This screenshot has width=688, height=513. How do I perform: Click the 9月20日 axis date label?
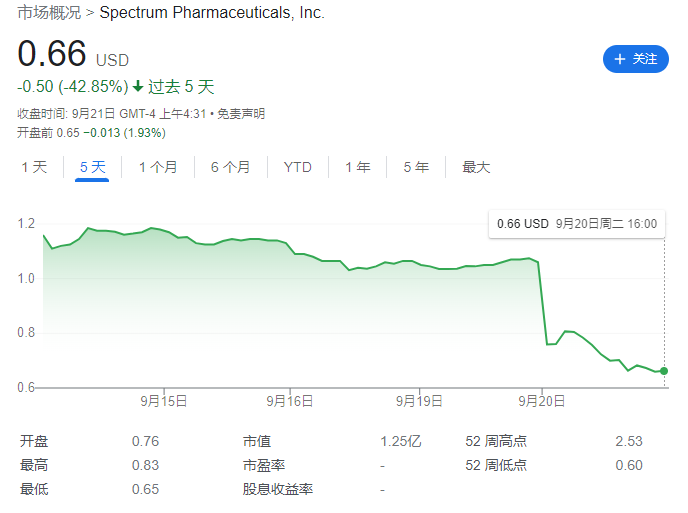point(541,401)
